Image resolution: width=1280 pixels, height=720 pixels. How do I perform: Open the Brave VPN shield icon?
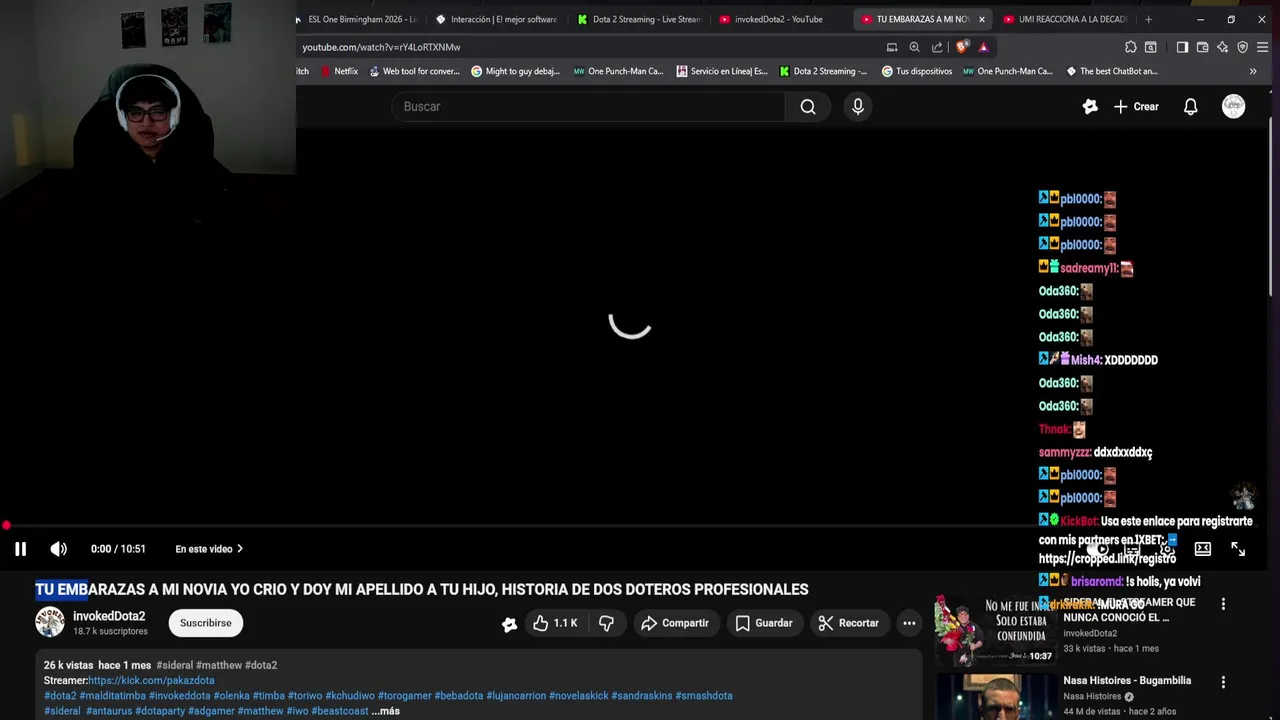coord(1243,47)
